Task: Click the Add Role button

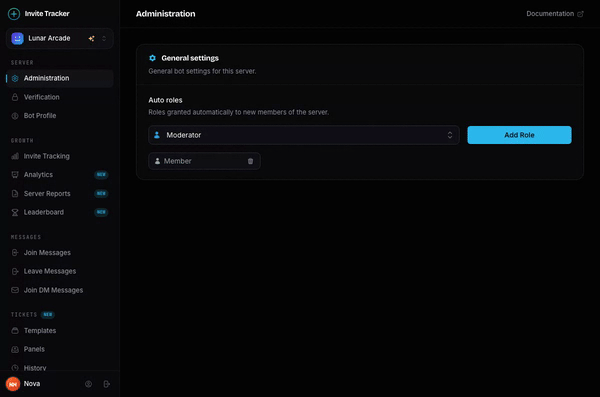Action: [519, 135]
